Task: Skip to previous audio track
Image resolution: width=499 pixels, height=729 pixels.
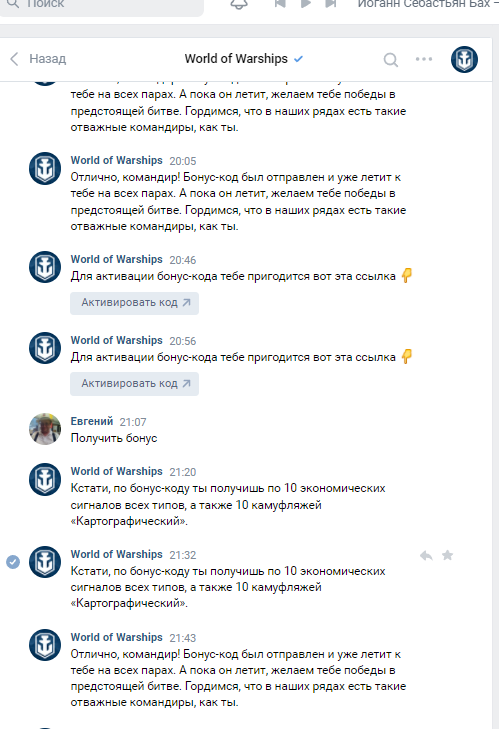Action: (x=280, y=4)
